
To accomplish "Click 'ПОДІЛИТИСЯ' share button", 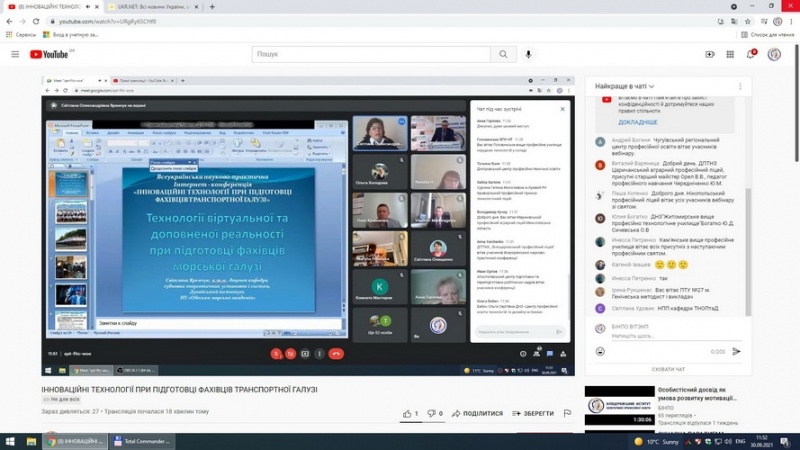I will pos(477,413).
